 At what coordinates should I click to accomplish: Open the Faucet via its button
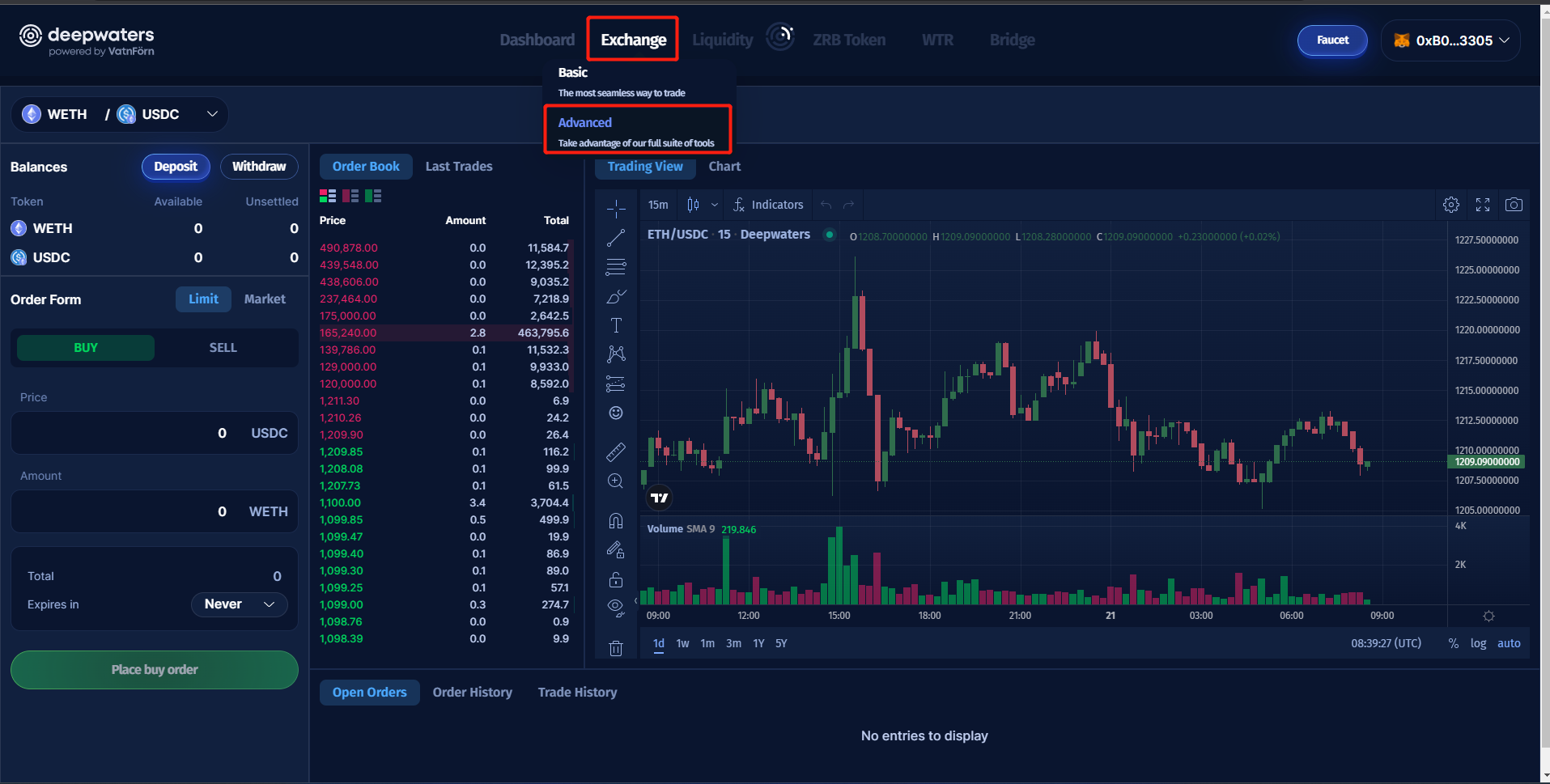[x=1331, y=40]
